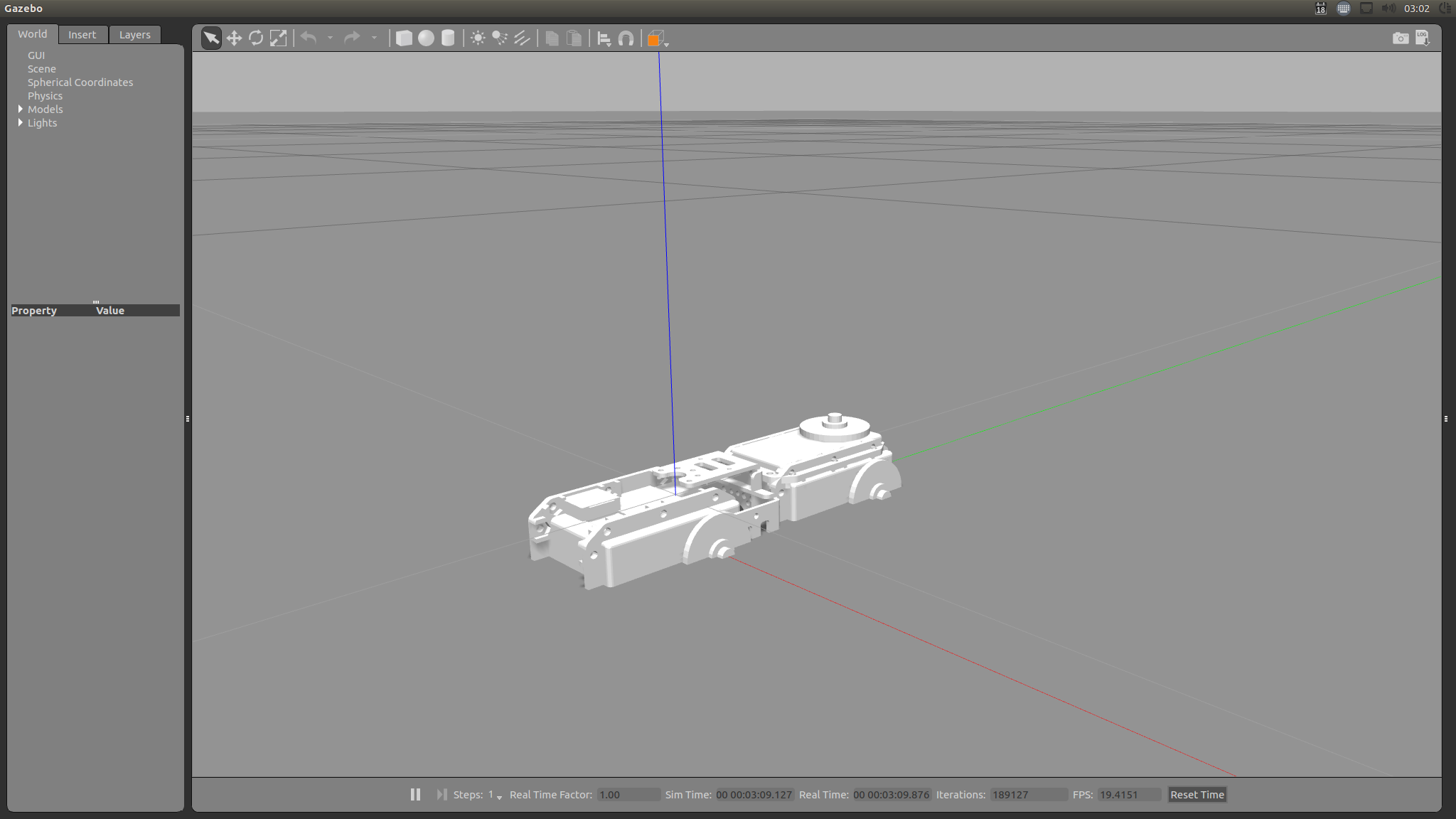Open the data log recorder
The height and width of the screenshot is (819, 1456).
[1422, 38]
